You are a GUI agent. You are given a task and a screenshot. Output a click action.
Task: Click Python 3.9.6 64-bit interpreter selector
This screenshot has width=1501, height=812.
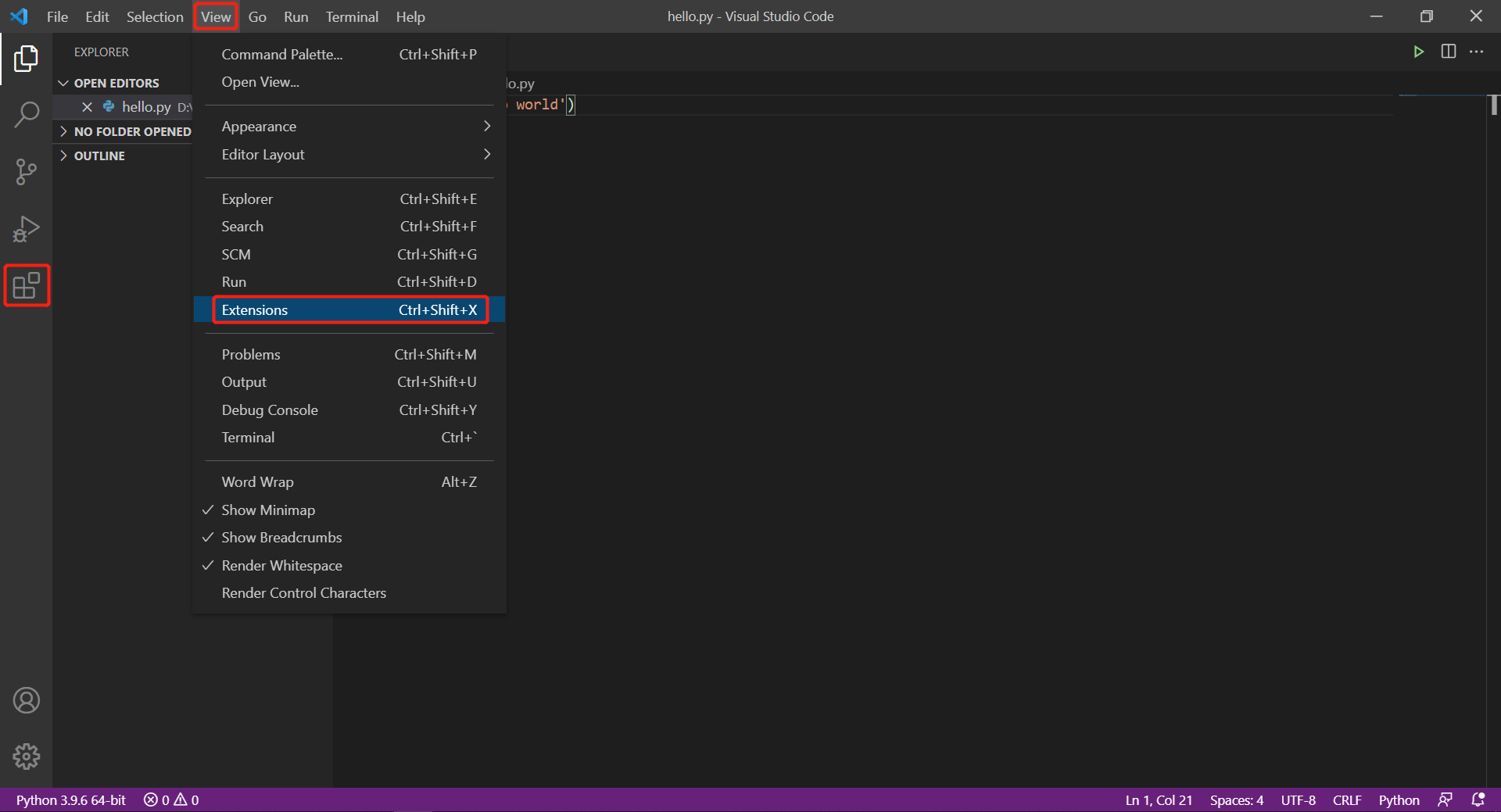70,799
